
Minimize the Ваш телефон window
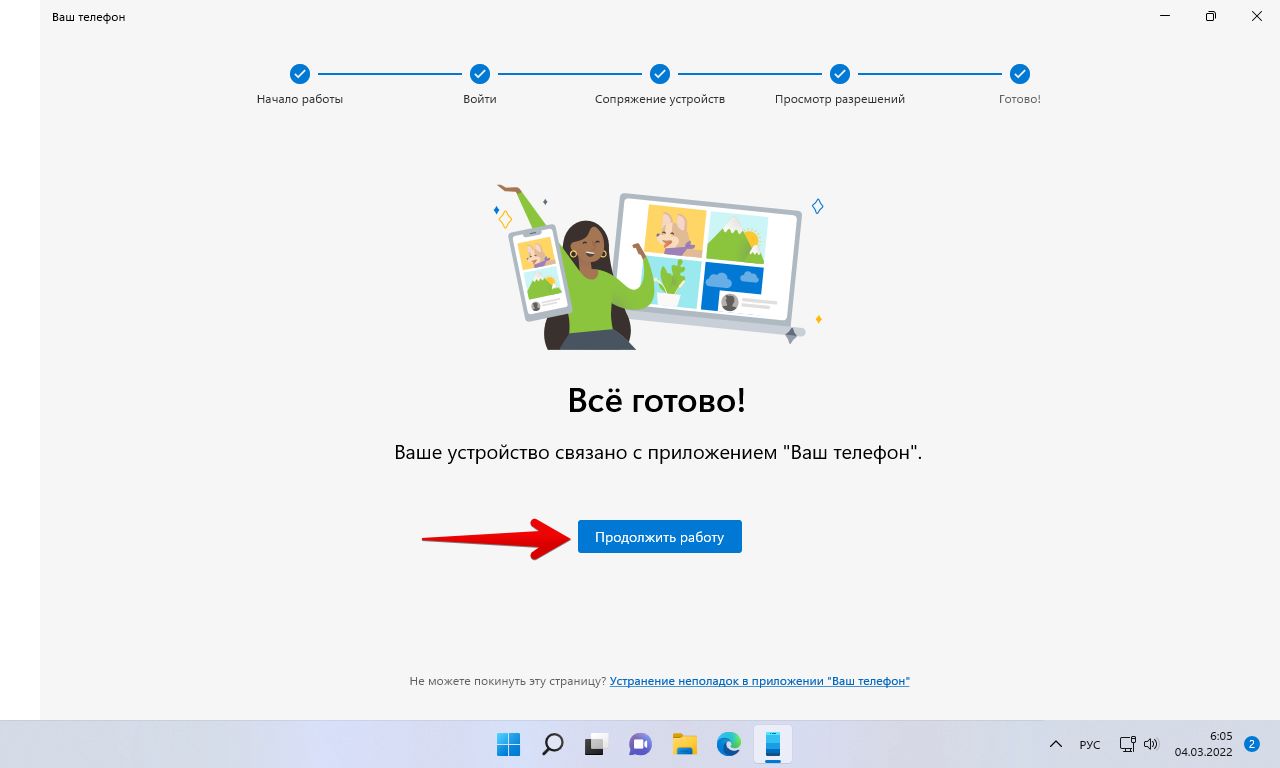(1165, 16)
